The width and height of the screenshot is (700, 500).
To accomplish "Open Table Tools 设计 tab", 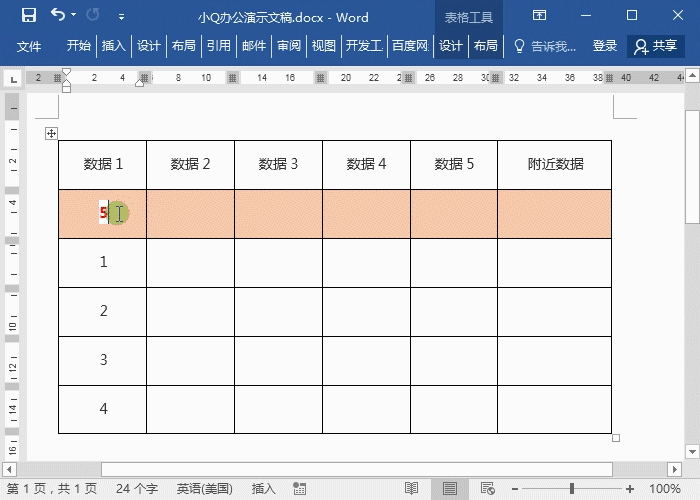I will tap(450, 46).
